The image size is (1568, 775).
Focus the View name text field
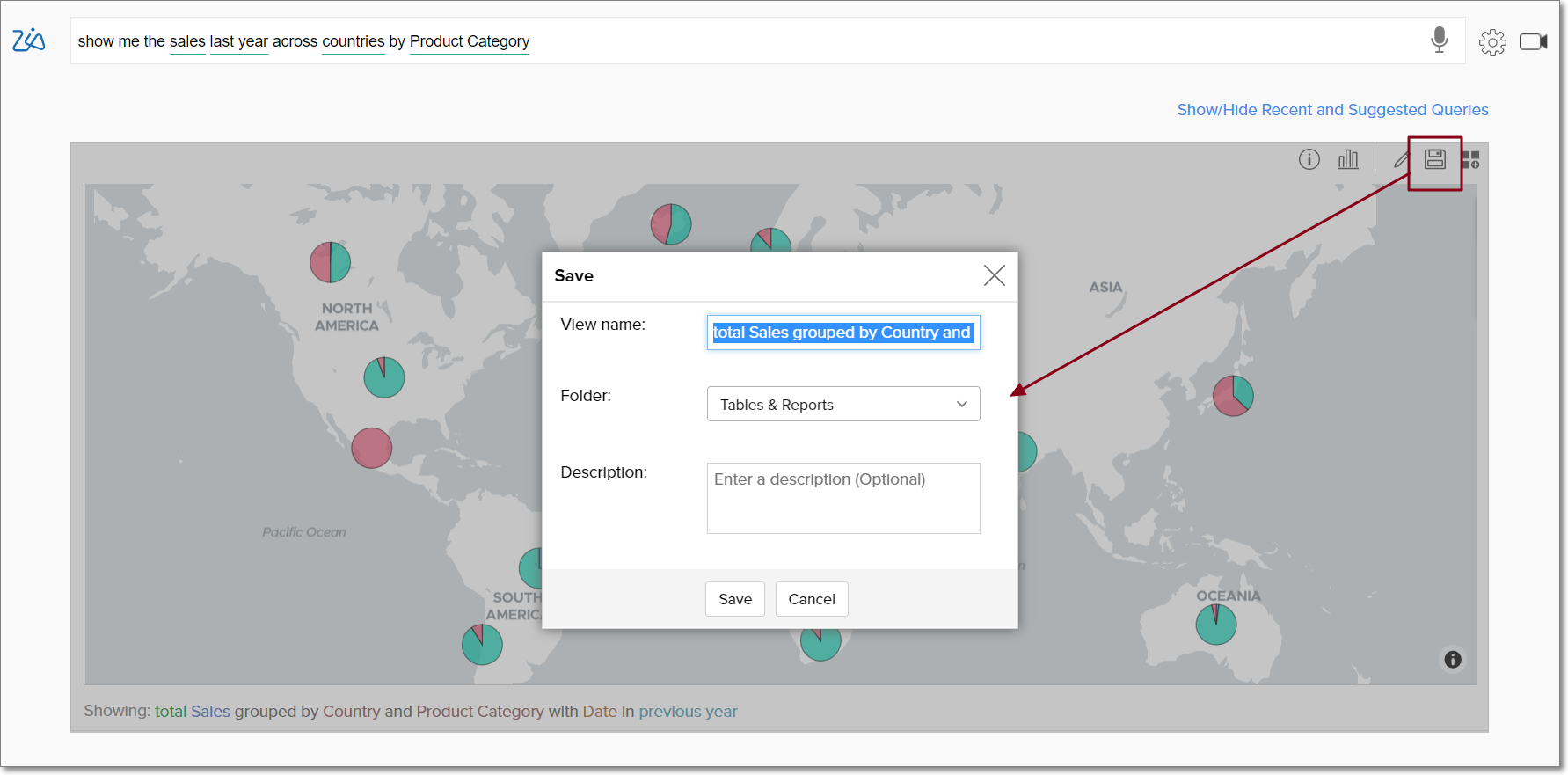[x=842, y=333]
